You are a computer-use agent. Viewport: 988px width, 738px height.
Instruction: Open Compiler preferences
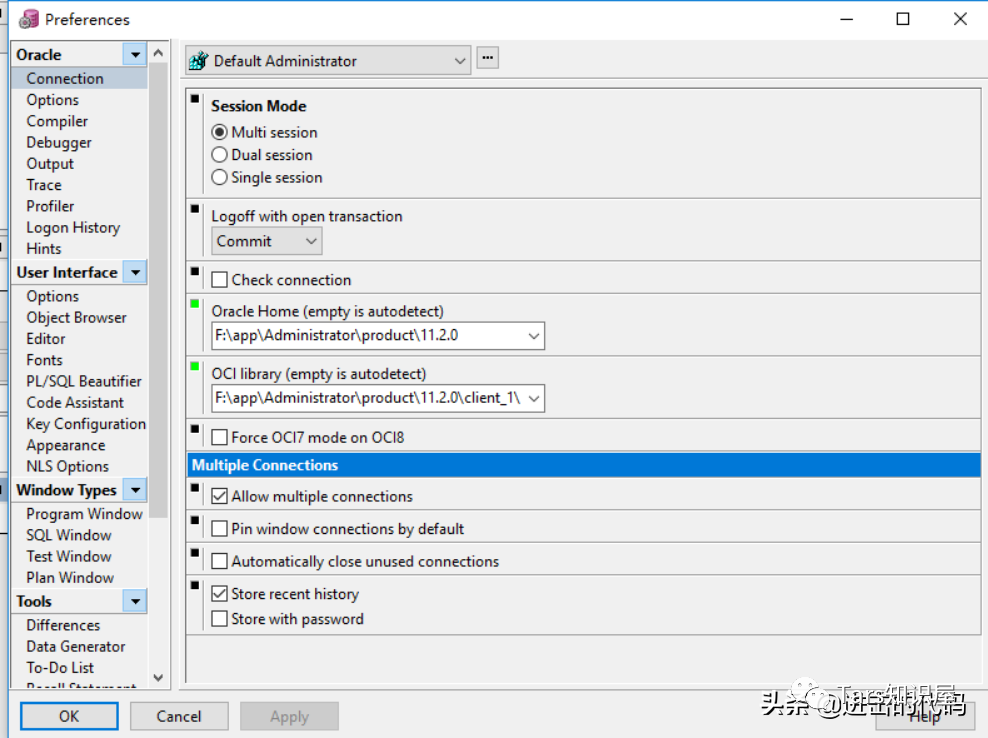tap(57, 121)
